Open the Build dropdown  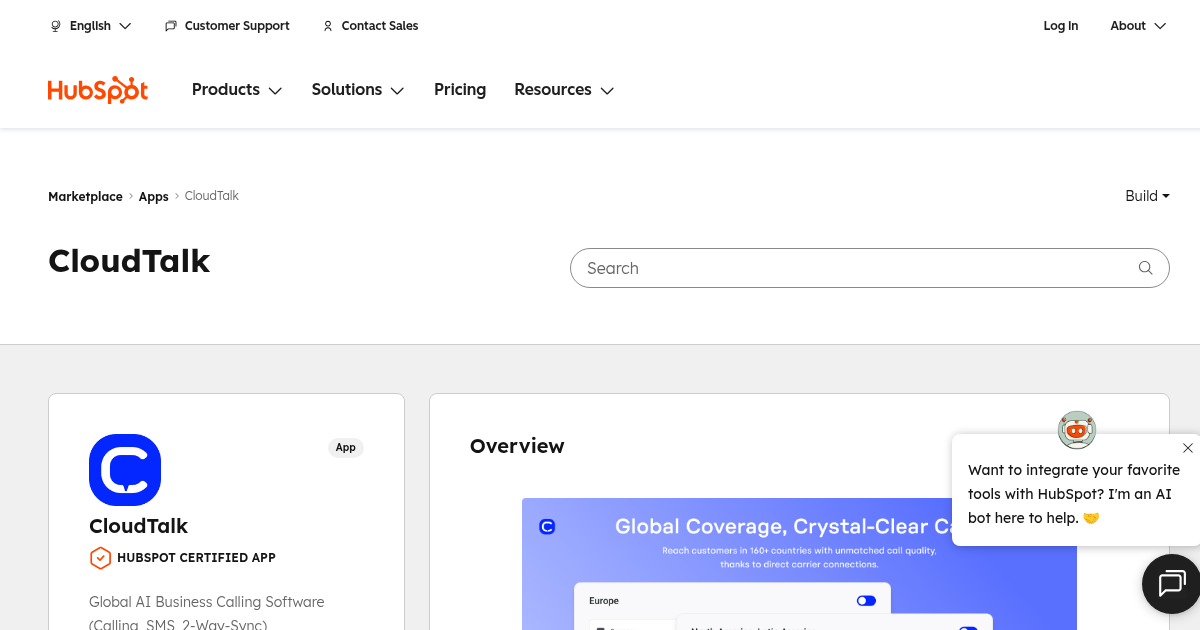point(1147,196)
